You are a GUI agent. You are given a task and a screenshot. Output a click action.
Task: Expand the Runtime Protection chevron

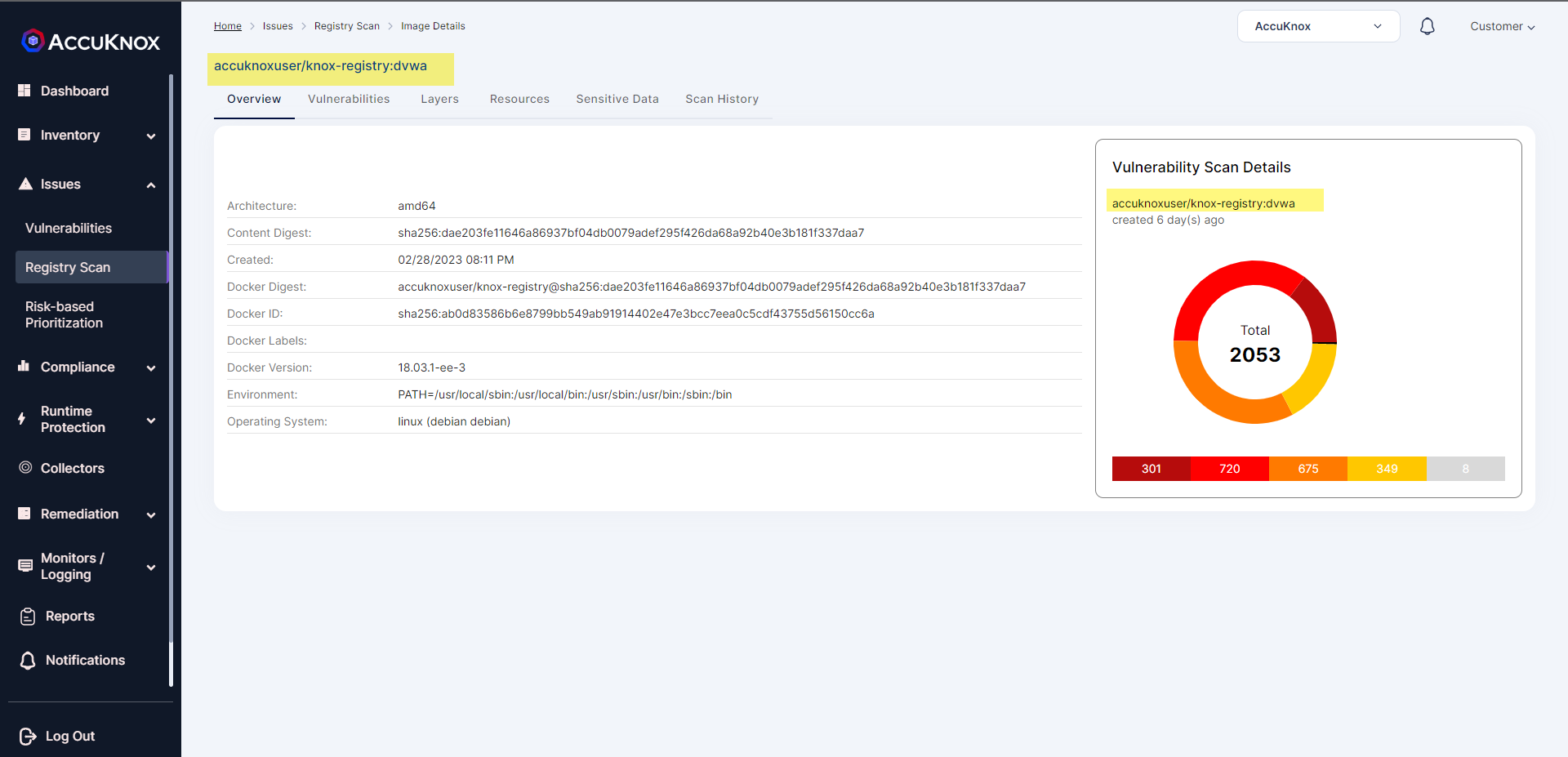[x=151, y=421]
